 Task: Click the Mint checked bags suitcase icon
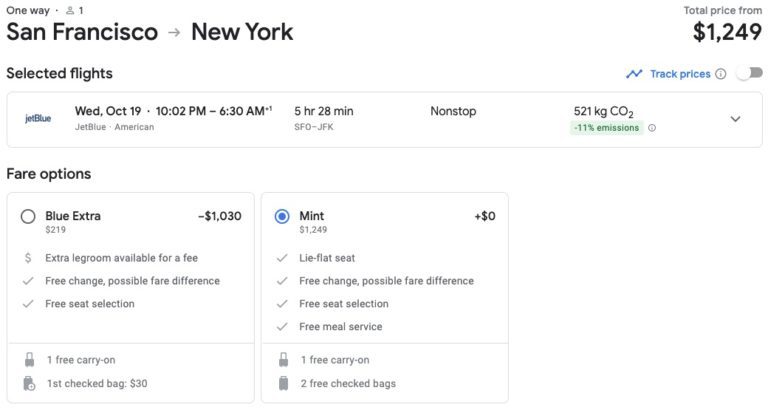tap(284, 384)
